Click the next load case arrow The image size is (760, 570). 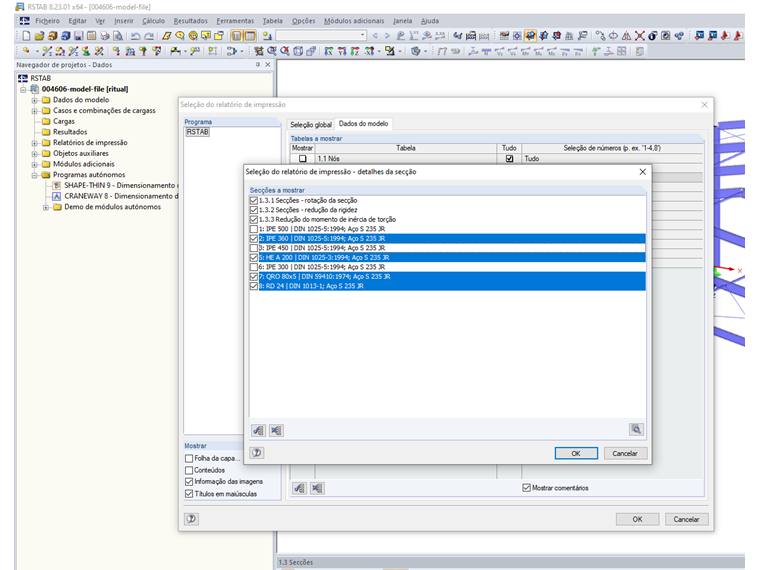coord(387,36)
